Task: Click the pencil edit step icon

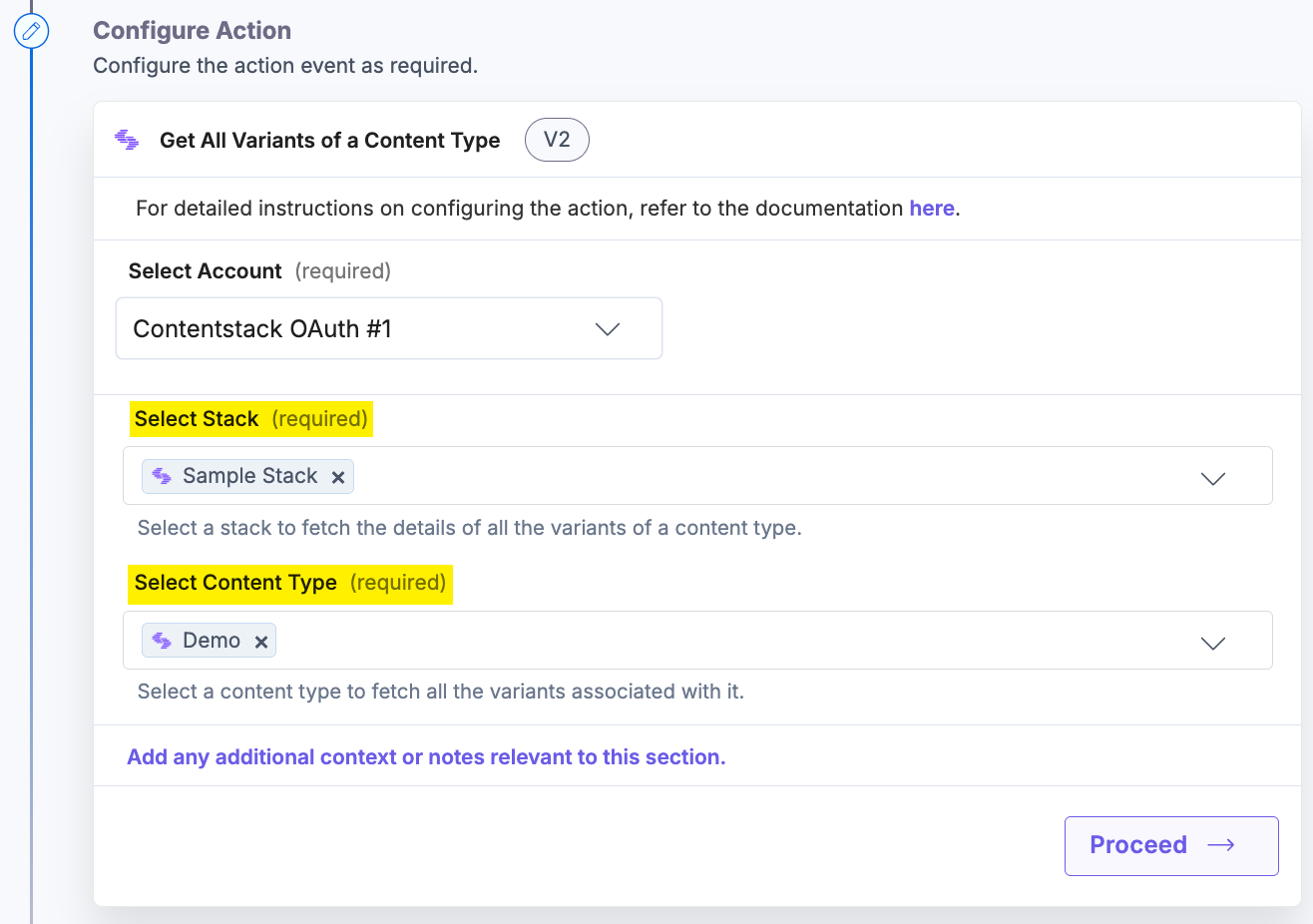Action: point(31,31)
